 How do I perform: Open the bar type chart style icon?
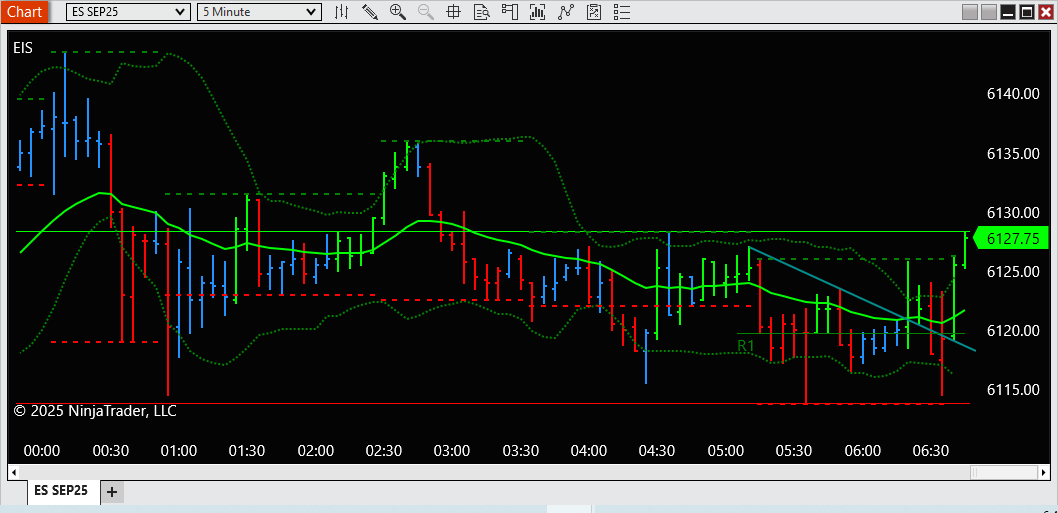click(x=342, y=11)
